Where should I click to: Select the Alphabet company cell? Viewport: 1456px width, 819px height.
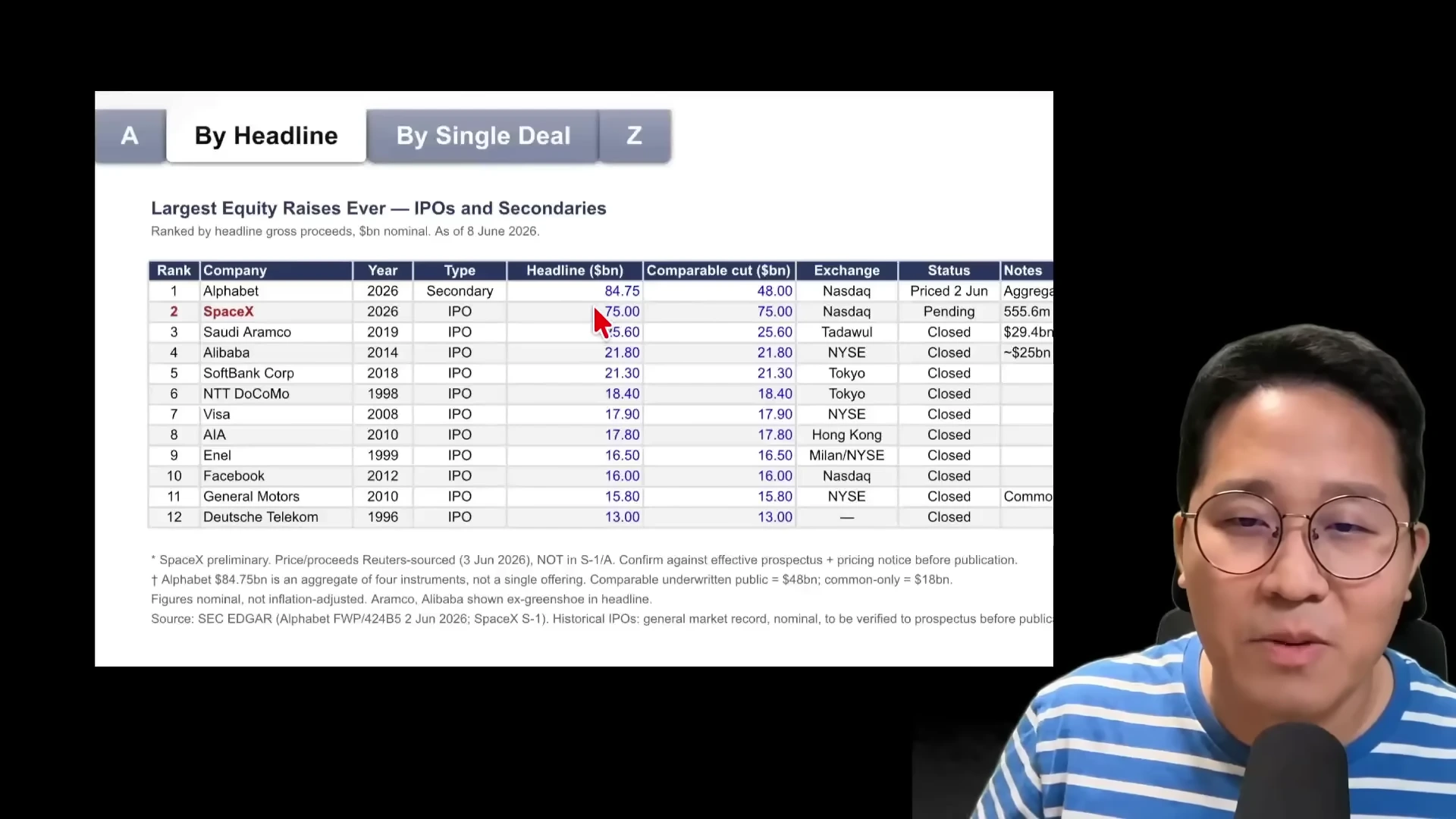pos(276,291)
